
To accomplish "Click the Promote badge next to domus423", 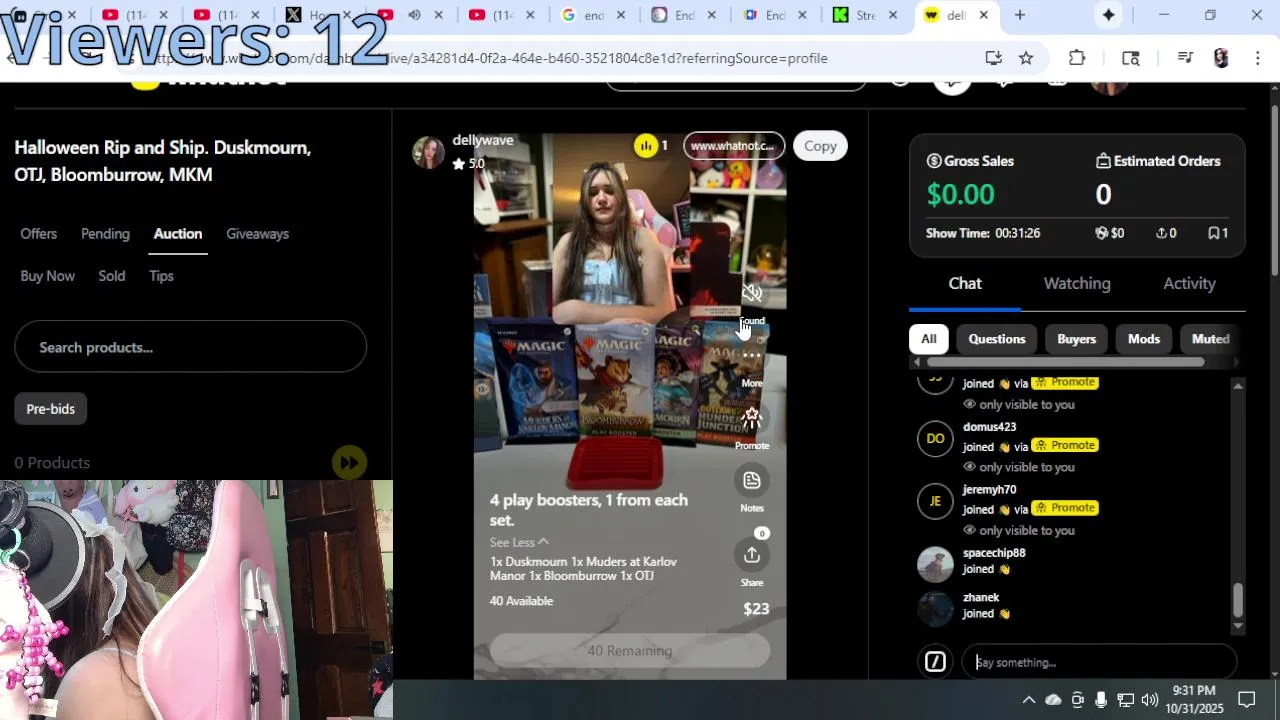I will (1065, 445).
